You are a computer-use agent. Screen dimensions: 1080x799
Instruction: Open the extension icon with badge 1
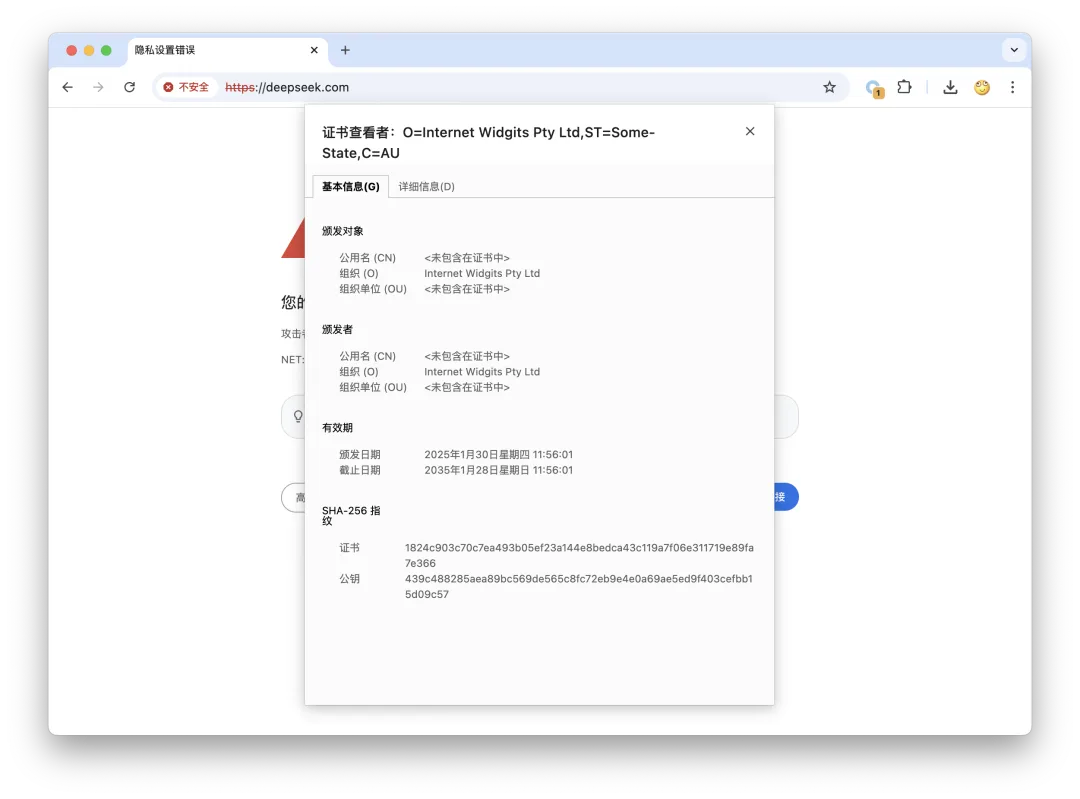pos(874,88)
